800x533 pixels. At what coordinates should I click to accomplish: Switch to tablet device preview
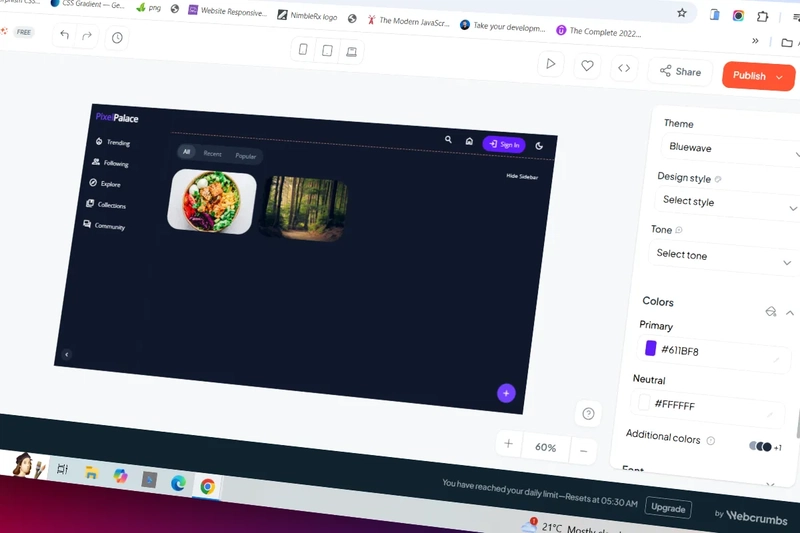[x=328, y=50]
